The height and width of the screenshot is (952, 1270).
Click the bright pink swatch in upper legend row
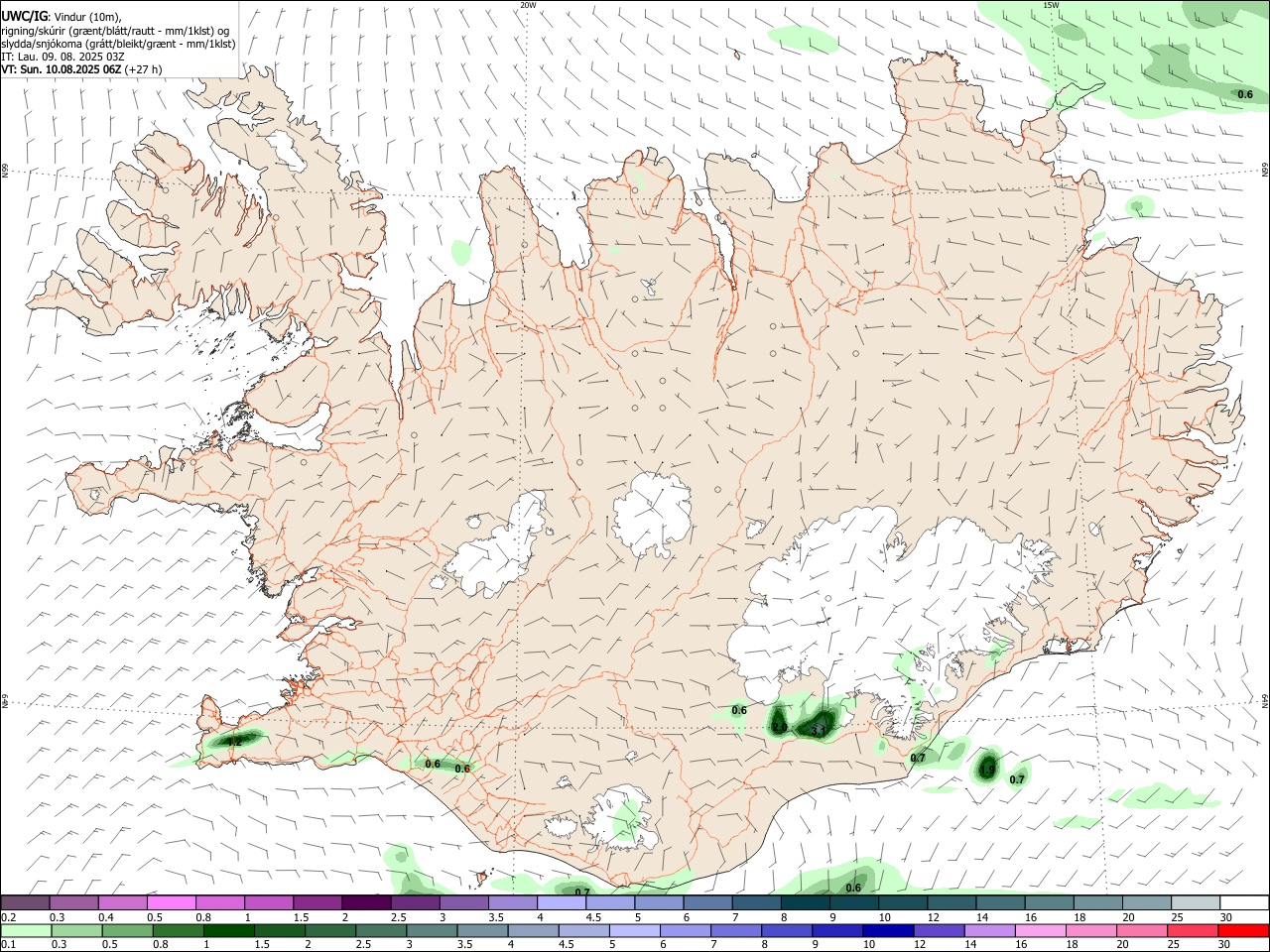(171, 902)
